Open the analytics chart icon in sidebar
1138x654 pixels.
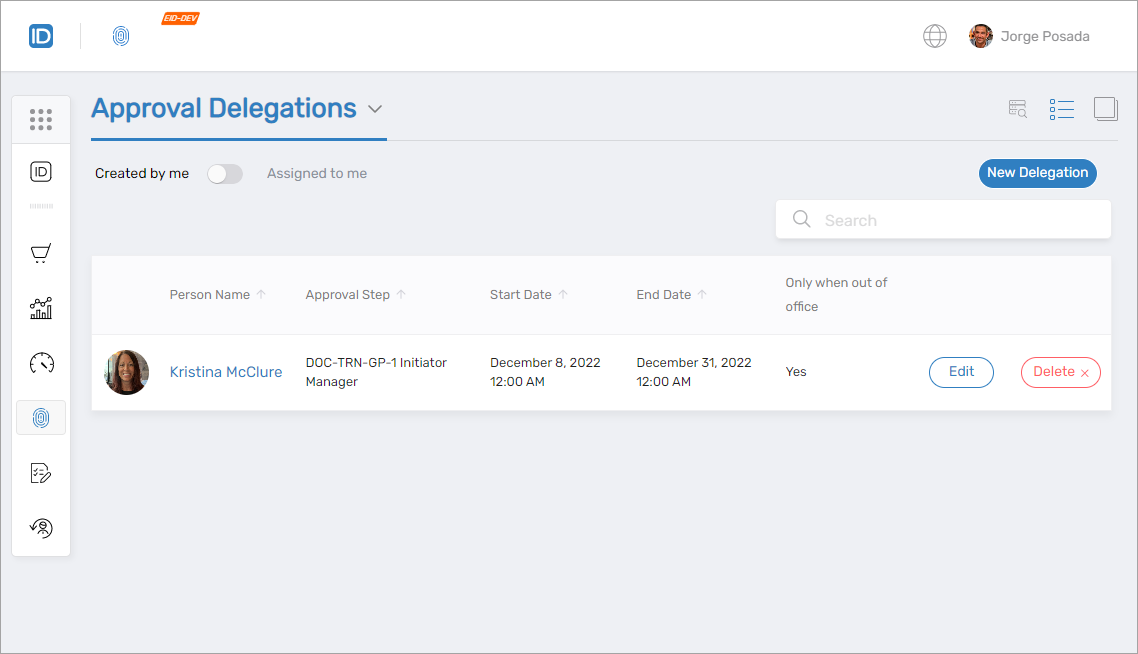click(41, 308)
